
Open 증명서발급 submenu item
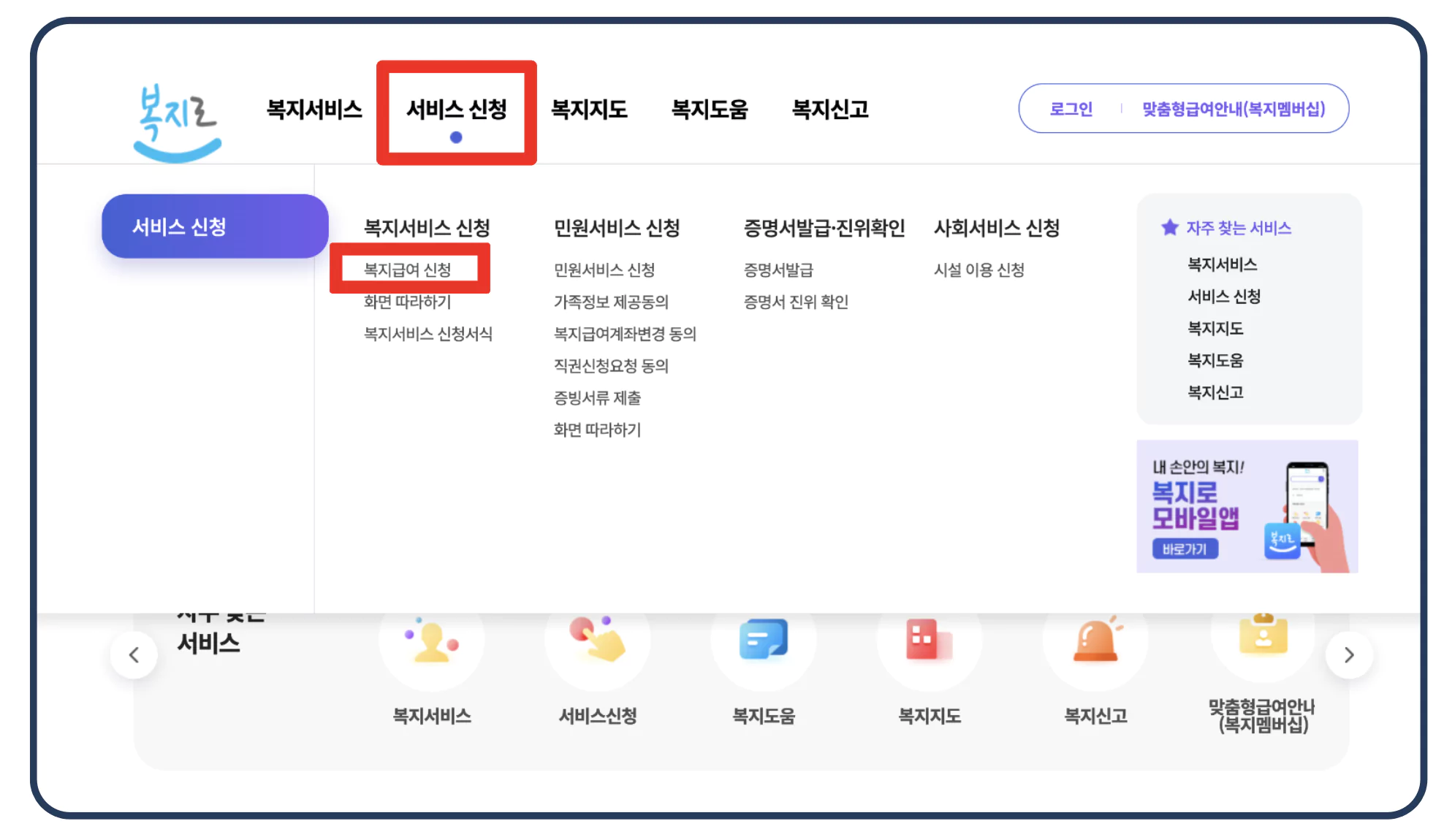pyautogui.click(x=778, y=270)
